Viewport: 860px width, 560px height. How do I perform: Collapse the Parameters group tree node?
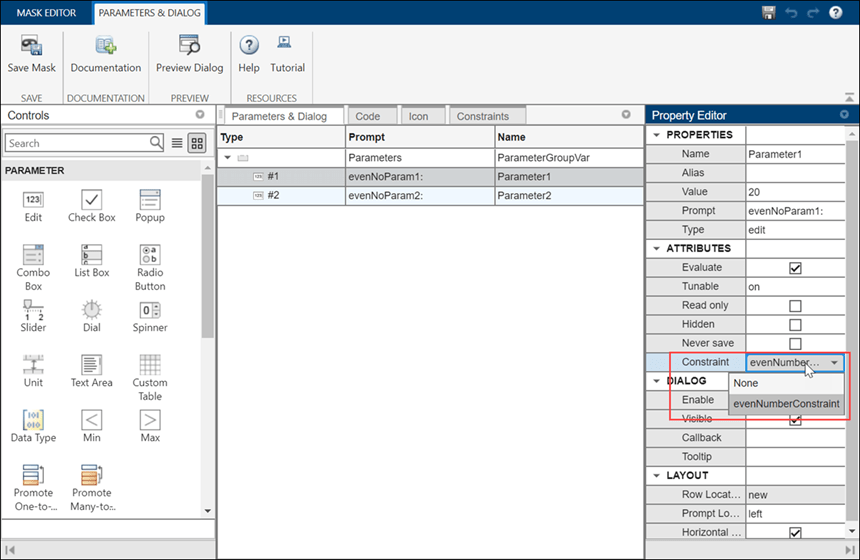(228, 158)
